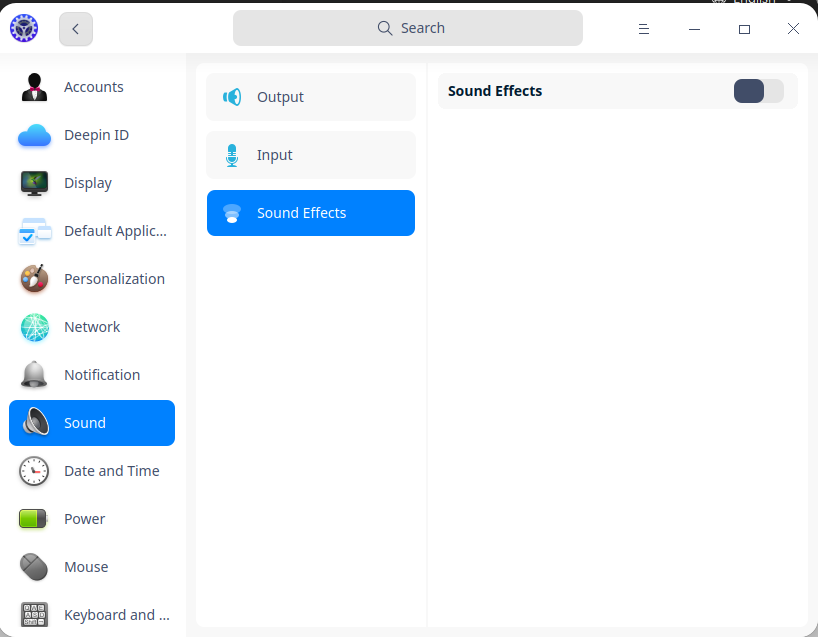Click the magnifier icon in Search
The image size is (818, 637).
point(384,28)
